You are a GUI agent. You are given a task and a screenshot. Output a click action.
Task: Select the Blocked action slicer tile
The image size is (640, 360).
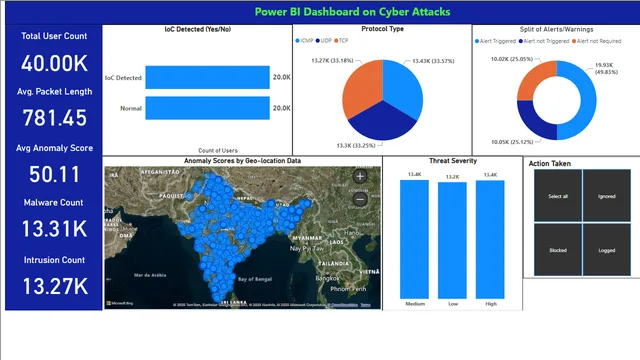point(558,250)
